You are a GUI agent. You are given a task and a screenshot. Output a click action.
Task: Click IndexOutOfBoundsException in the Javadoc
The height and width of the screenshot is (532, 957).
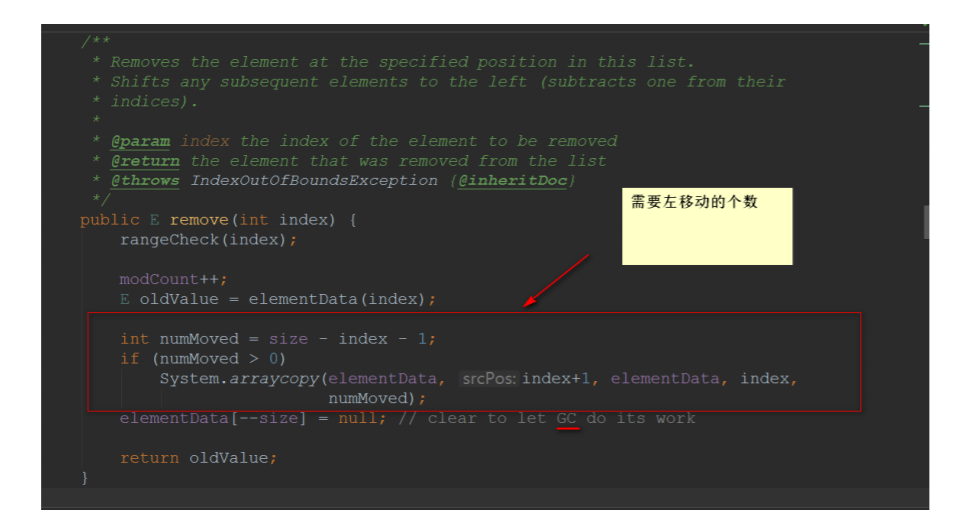pos(314,181)
